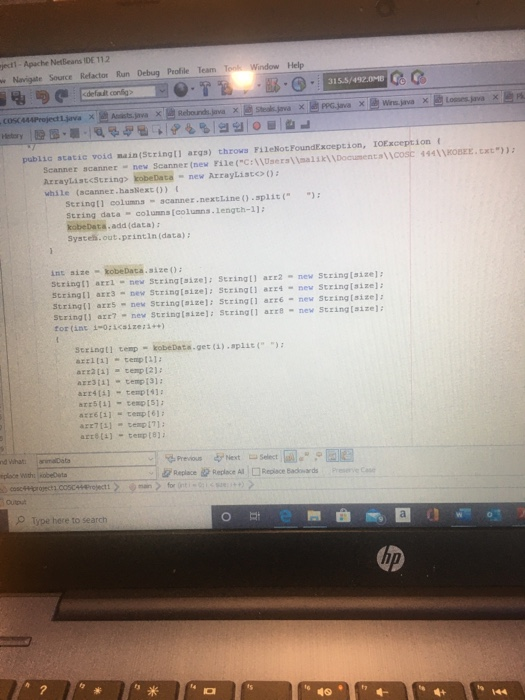
Task: Click the Previous button in find bar
Action: 183,458
